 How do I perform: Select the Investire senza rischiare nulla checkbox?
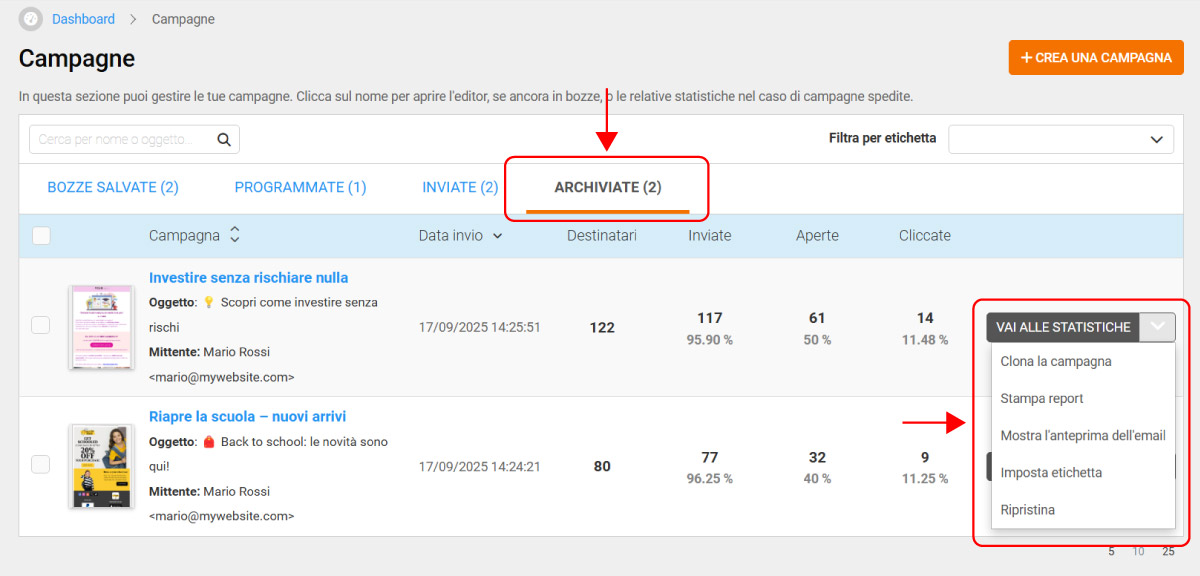pyautogui.click(x=41, y=325)
